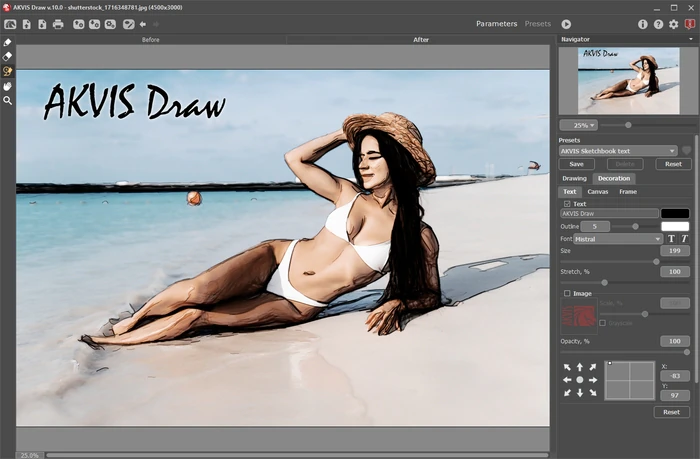Open the red notifications icon at top right
Image resolution: width=700 pixels, height=459 pixels.
click(x=690, y=24)
